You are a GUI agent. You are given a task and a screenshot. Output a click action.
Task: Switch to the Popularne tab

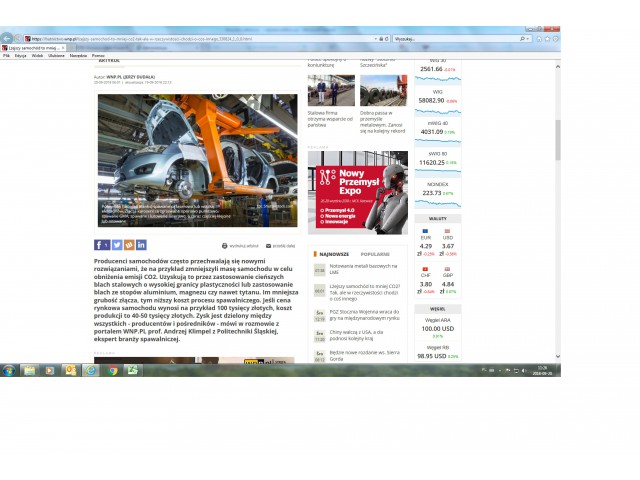pyautogui.click(x=375, y=255)
